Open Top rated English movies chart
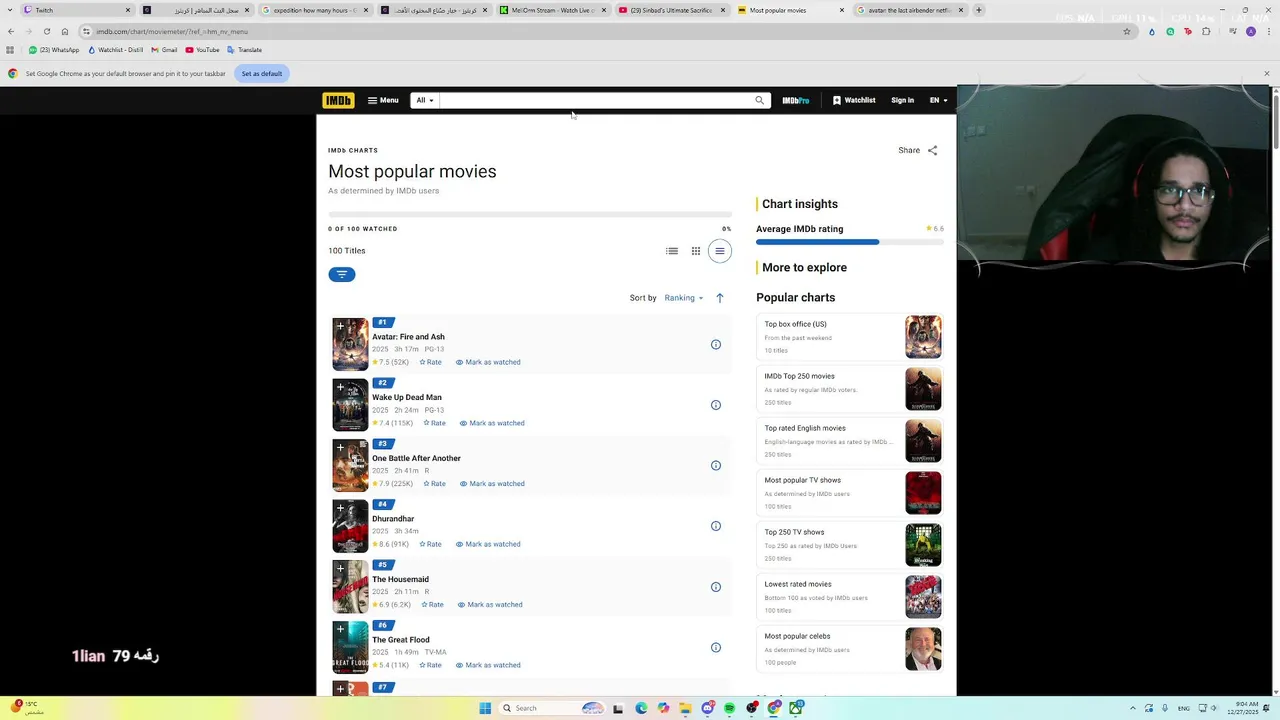 pos(850,441)
